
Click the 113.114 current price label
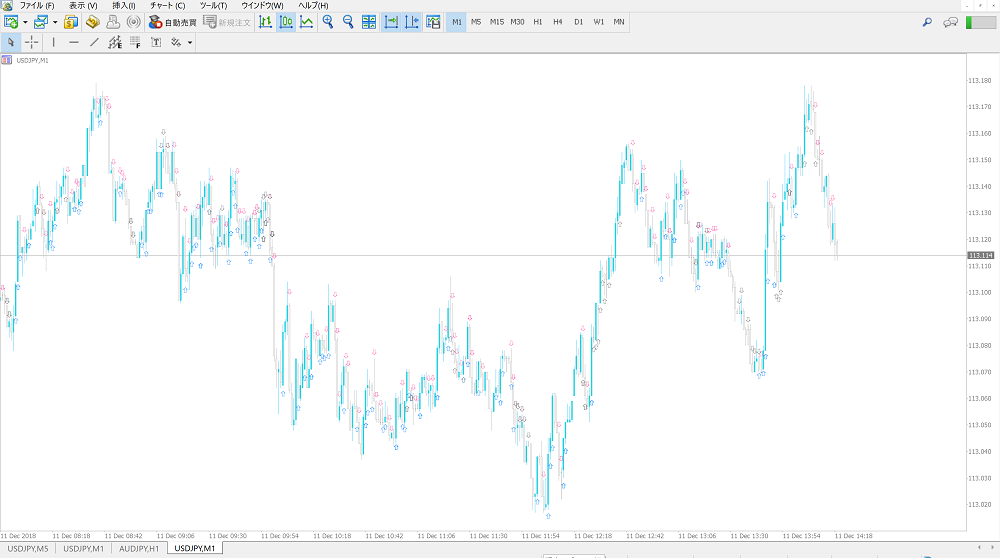coord(980,256)
